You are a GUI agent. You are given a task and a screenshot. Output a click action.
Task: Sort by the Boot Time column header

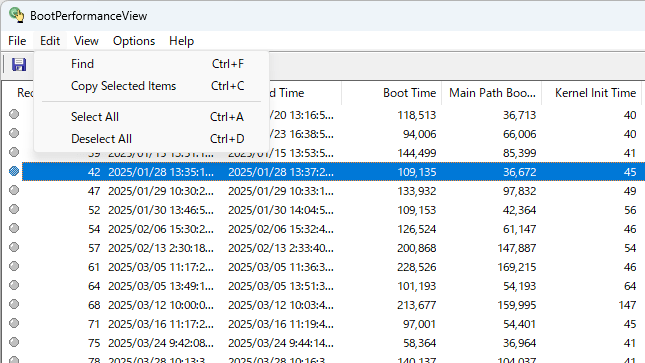coord(391,93)
